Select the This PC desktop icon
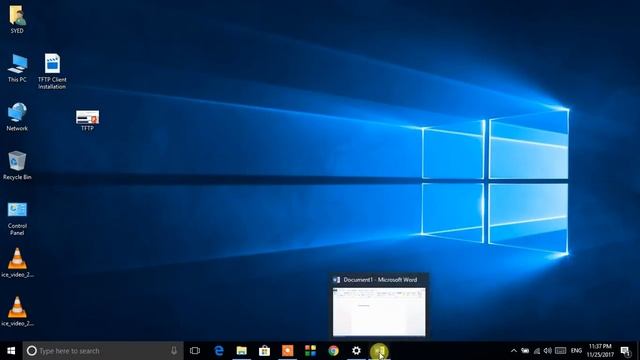The height and width of the screenshot is (360, 640). [17, 67]
